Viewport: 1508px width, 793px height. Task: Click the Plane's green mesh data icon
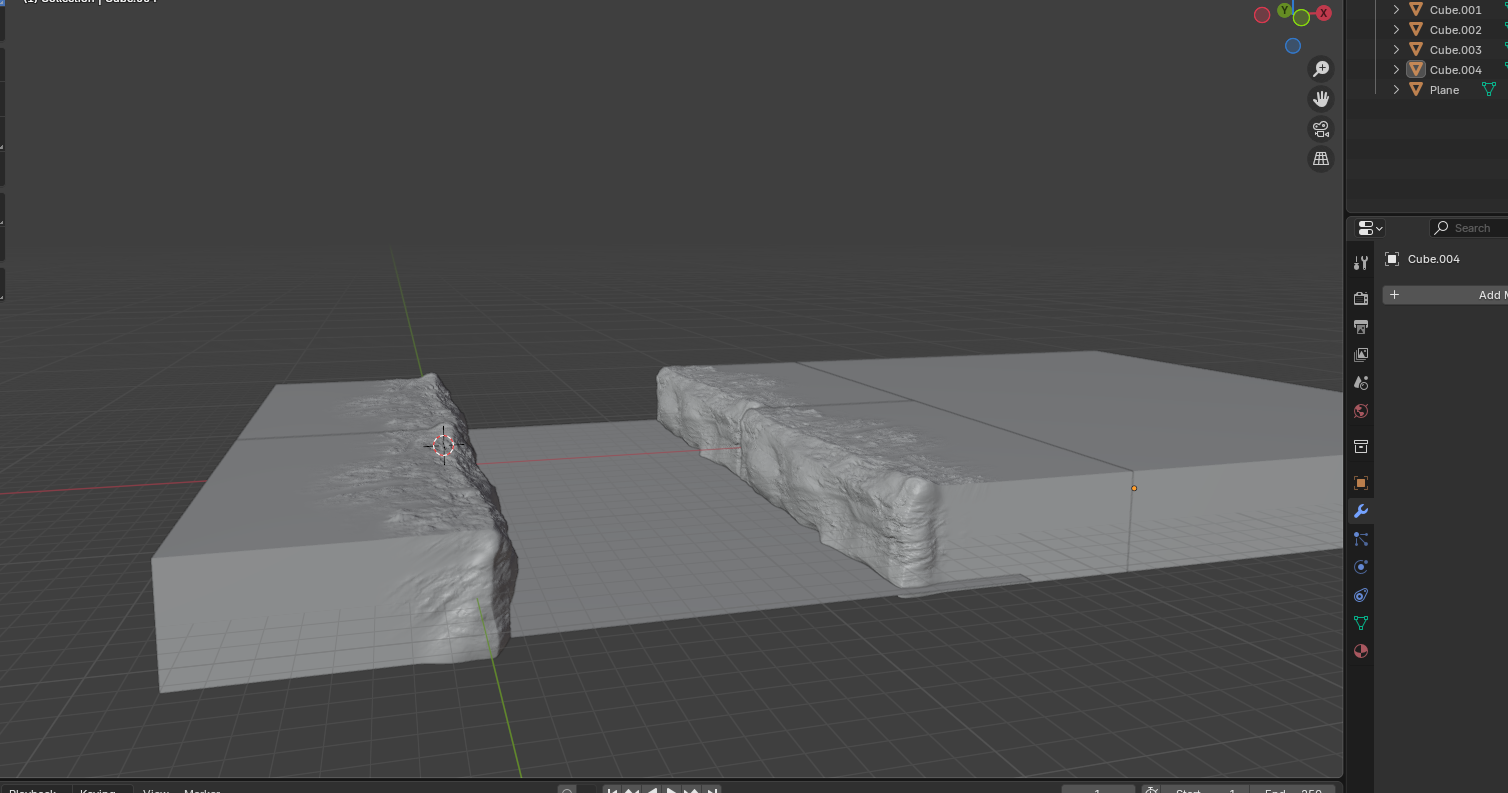[x=1488, y=89]
